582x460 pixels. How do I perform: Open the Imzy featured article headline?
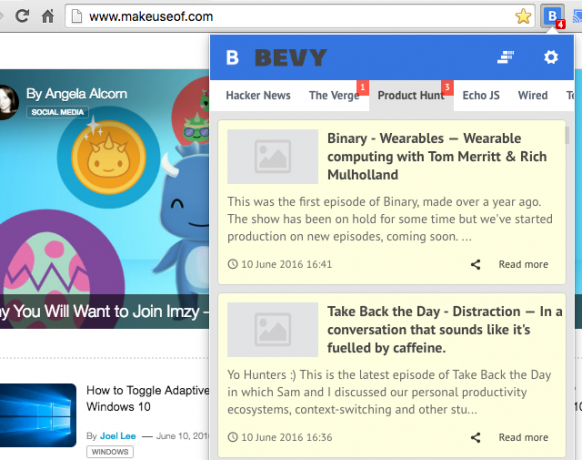[104, 311]
